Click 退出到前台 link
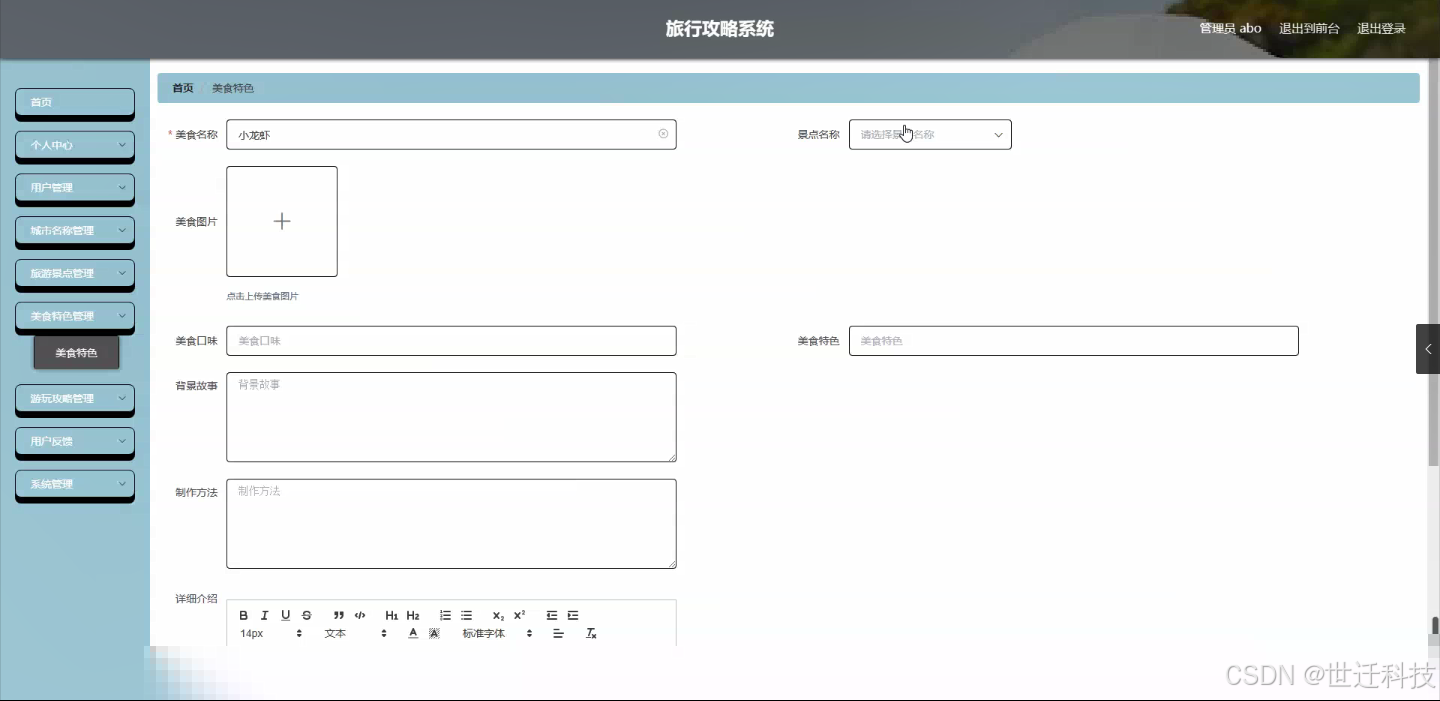This screenshot has height=701, width=1440. point(1311,28)
